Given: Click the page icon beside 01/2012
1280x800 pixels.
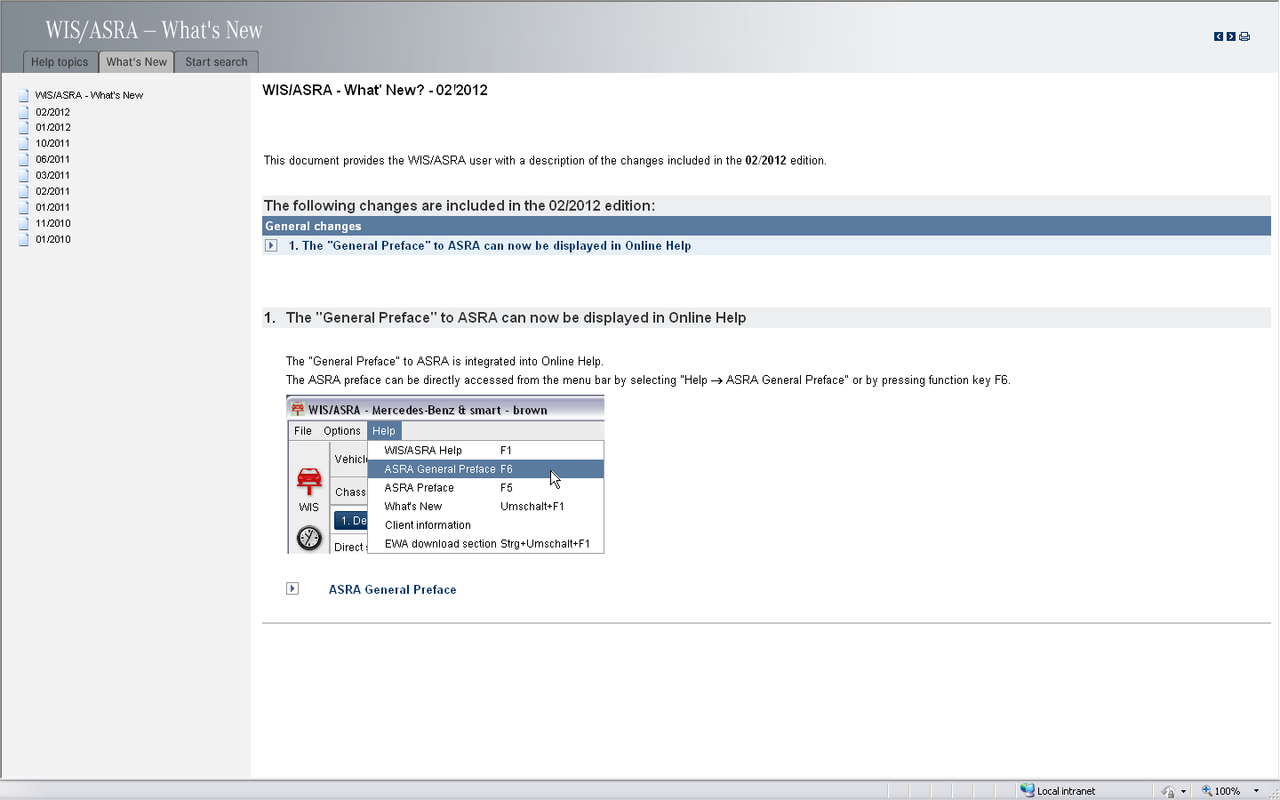Looking at the screenshot, I should tap(24, 127).
